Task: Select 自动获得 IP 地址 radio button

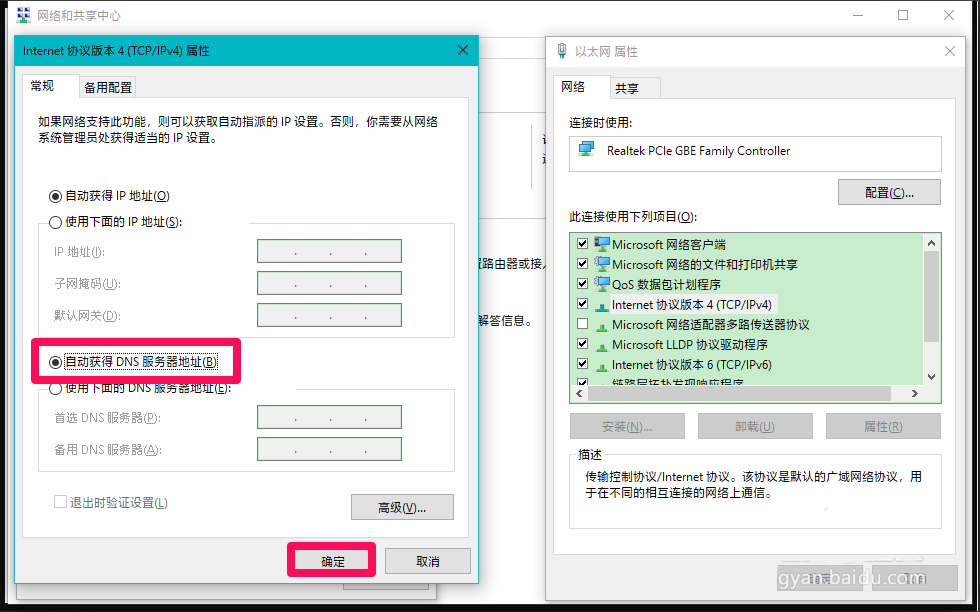Action: point(56,196)
